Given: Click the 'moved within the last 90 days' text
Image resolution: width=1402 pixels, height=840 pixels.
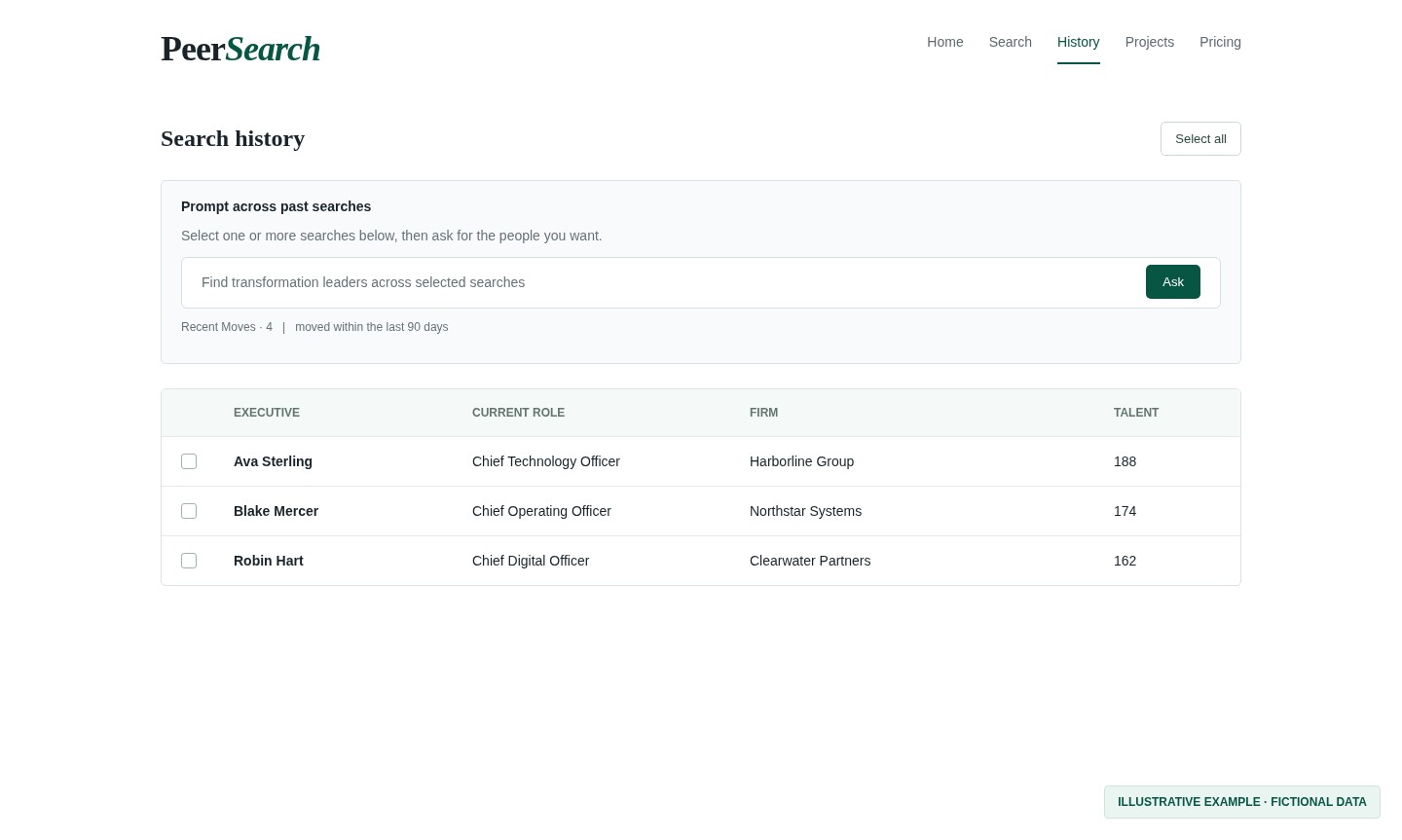Looking at the screenshot, I should 372,327.
